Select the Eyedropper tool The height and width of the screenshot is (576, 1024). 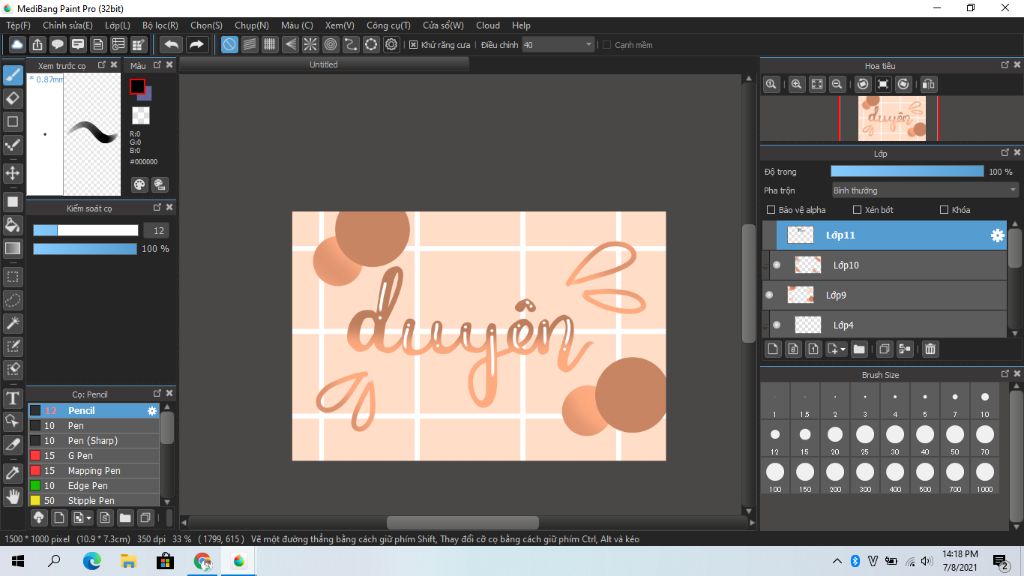pos(12,472)
